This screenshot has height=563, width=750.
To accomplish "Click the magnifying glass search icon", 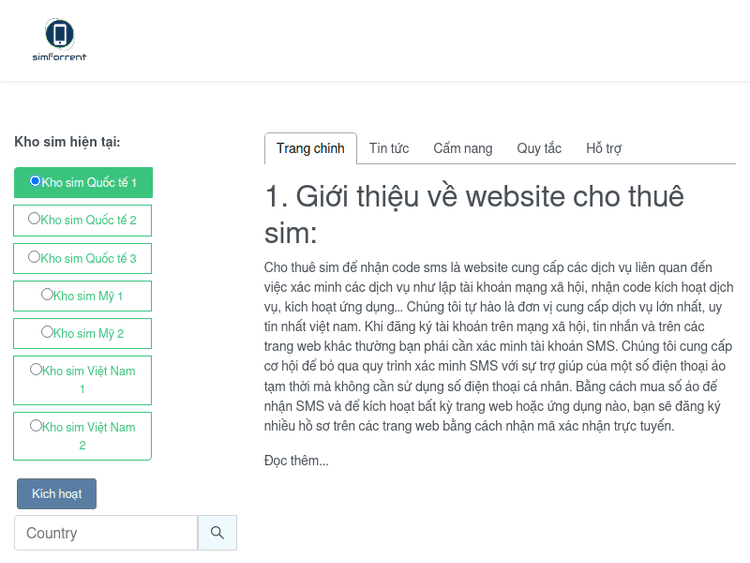I will click(x=217, y=533).
